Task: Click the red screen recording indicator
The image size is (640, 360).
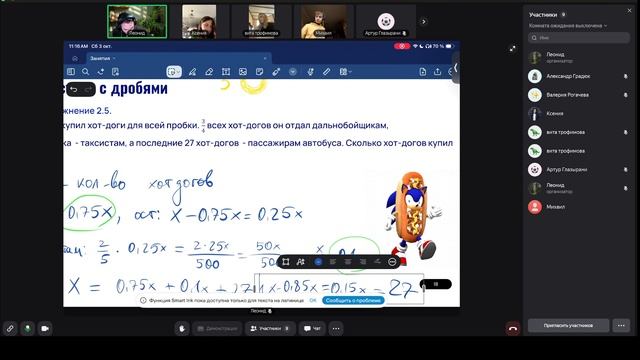Action: [x=402, y=46]
